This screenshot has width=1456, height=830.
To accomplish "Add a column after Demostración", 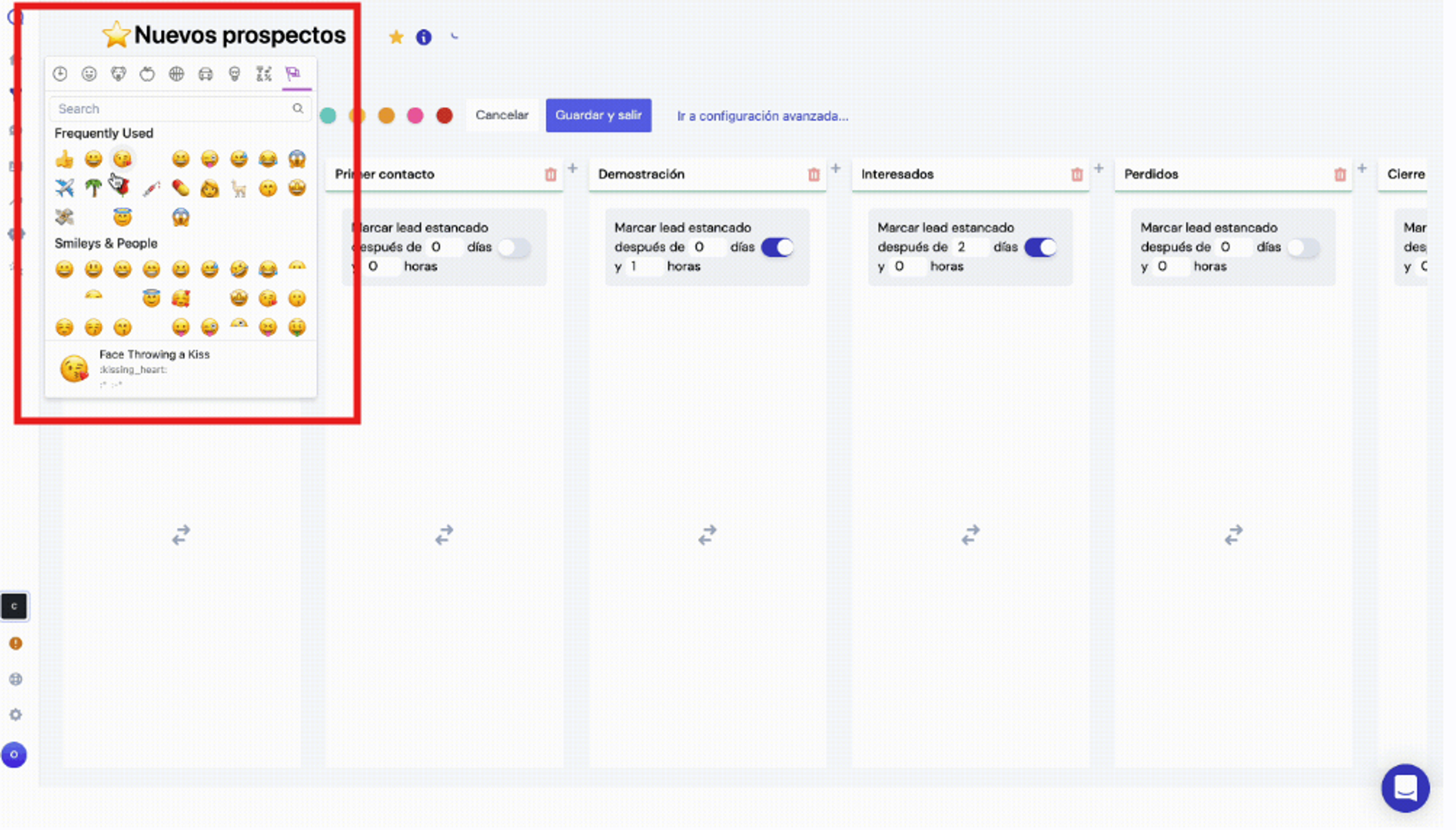I will pos(836,168).
